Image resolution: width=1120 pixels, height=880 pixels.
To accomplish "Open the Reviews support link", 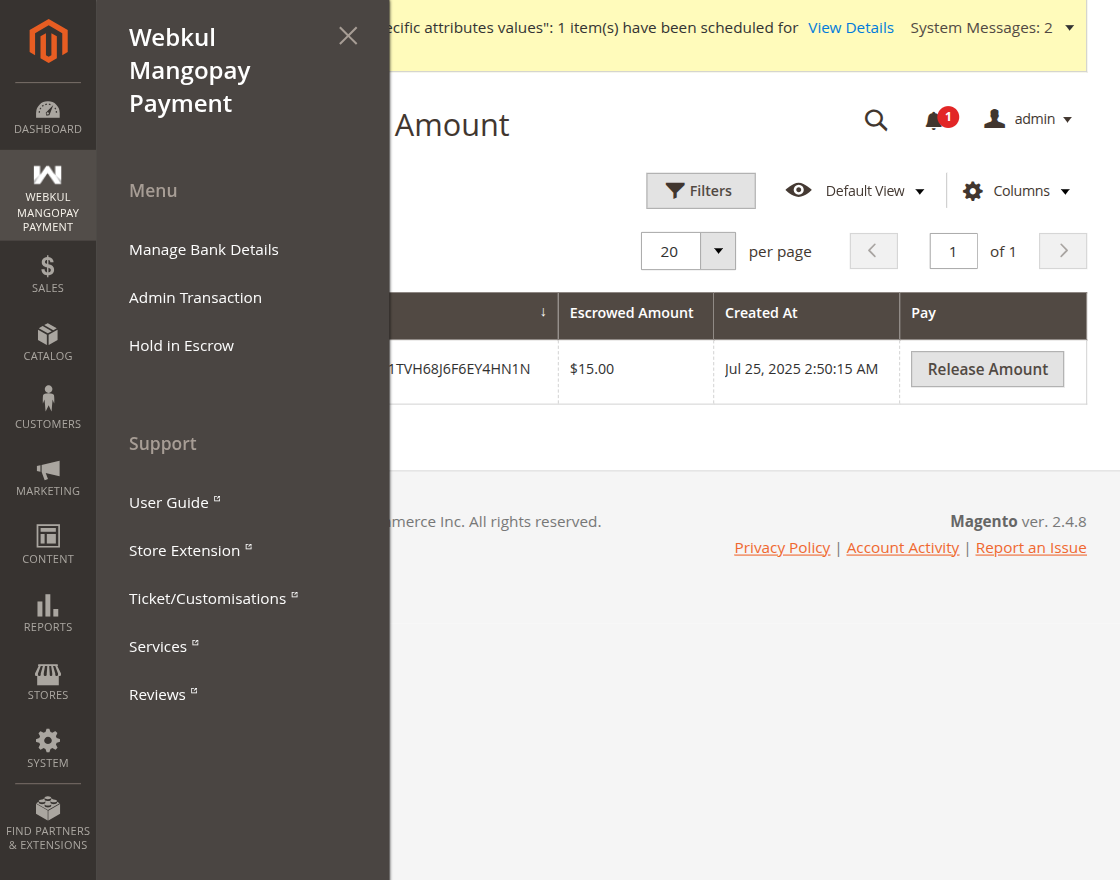I will [164, 694].
